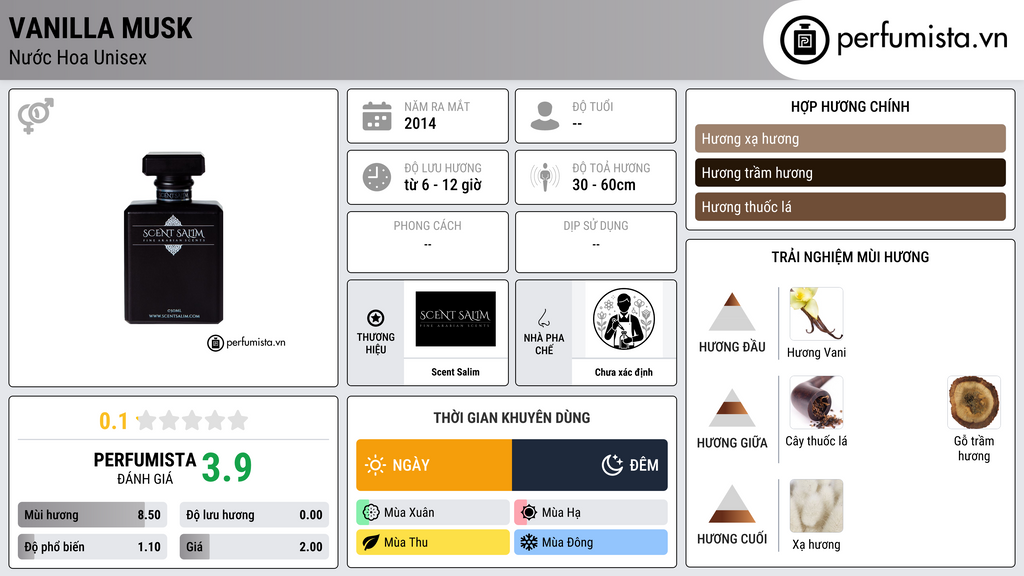Click the Trải nghiệm mùi hương heading
This screenshot has height=576, width=1024.
pos(850,257)
